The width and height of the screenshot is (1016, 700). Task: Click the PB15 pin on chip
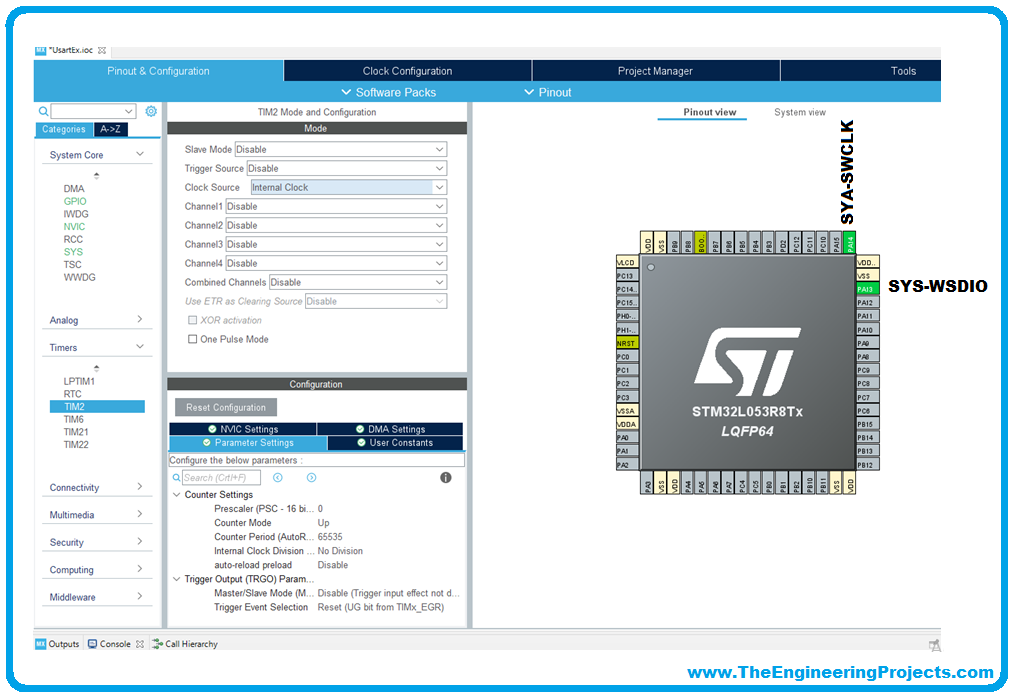click(867, 424)
